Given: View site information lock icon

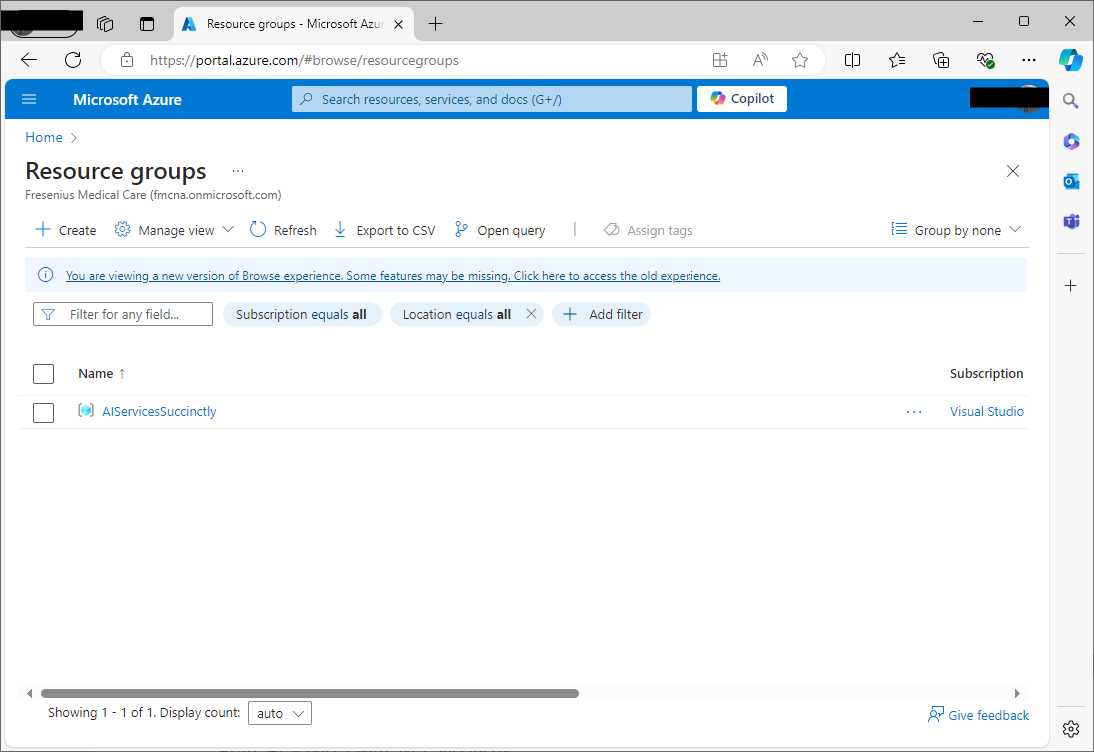Looking at the screenshot, I should coord(126,60).
